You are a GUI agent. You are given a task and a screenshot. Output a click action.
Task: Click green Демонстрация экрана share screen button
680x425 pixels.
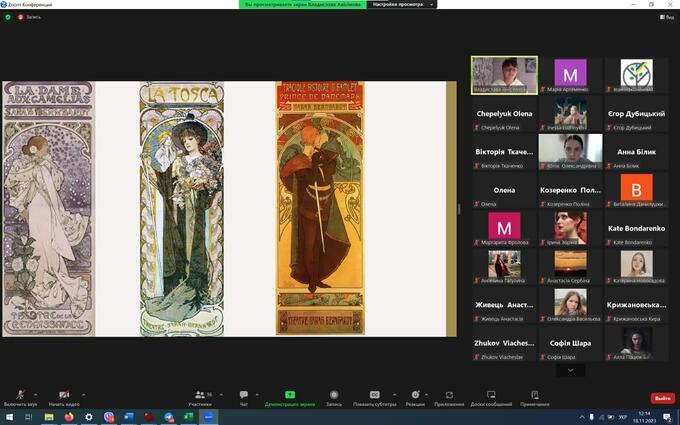[290, 398]
